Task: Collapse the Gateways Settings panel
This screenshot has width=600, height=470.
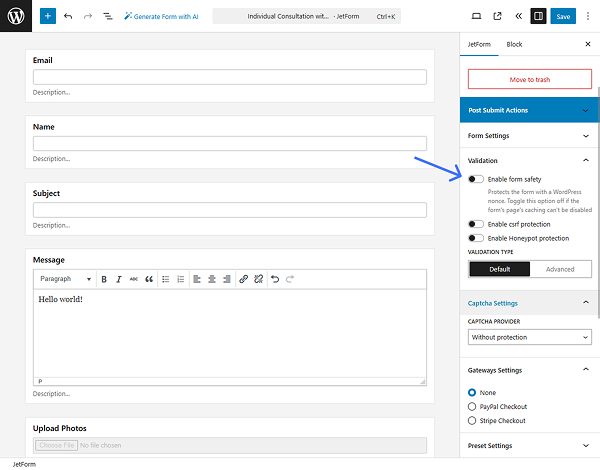Action: pos(530,370)
